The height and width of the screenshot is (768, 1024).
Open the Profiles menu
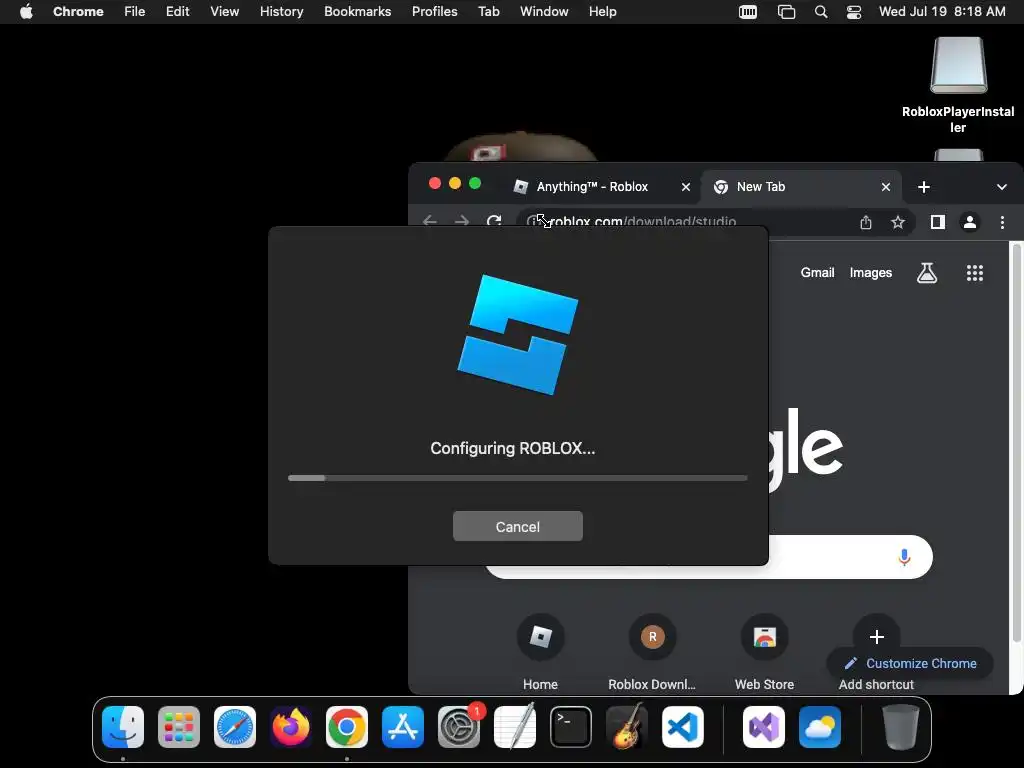click(x=434, y=12)
